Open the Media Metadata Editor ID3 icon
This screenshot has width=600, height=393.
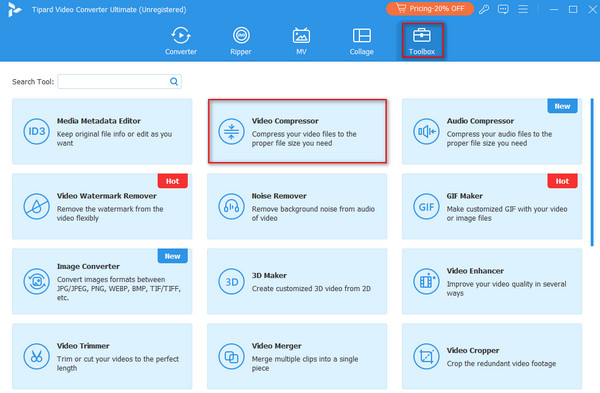36,131
